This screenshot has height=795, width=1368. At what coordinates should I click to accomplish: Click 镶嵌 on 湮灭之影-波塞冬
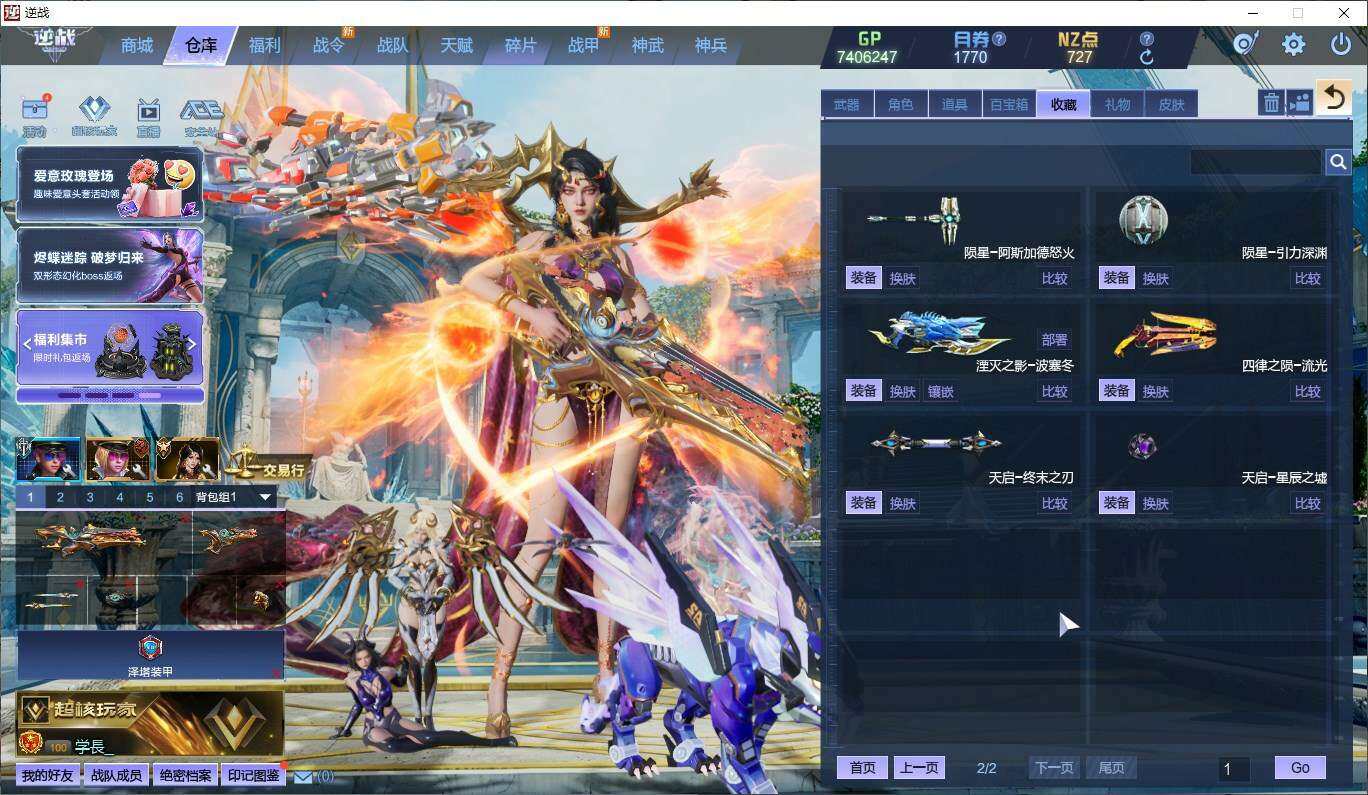click(941, 391)
